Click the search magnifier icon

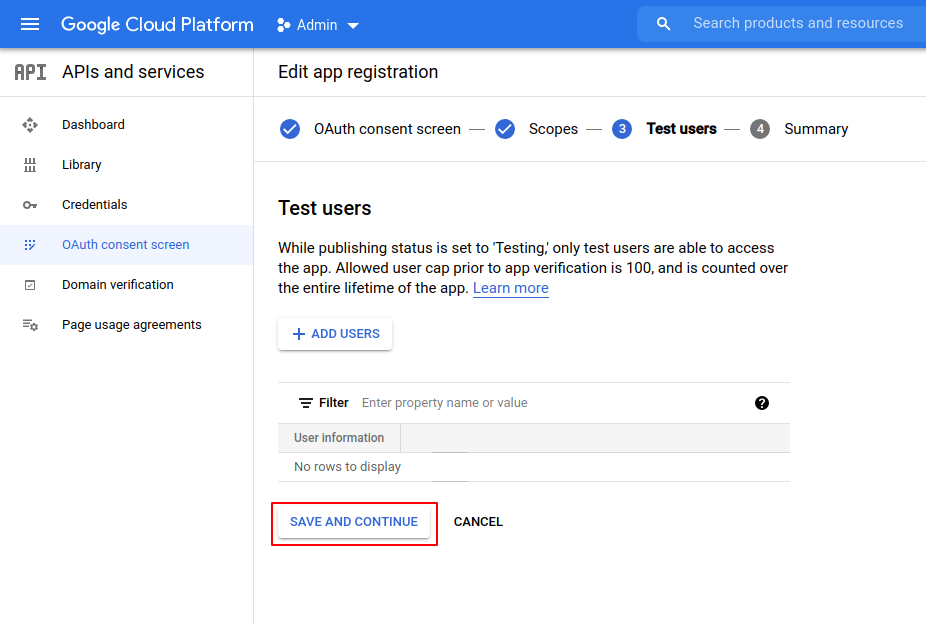(663, 24)
